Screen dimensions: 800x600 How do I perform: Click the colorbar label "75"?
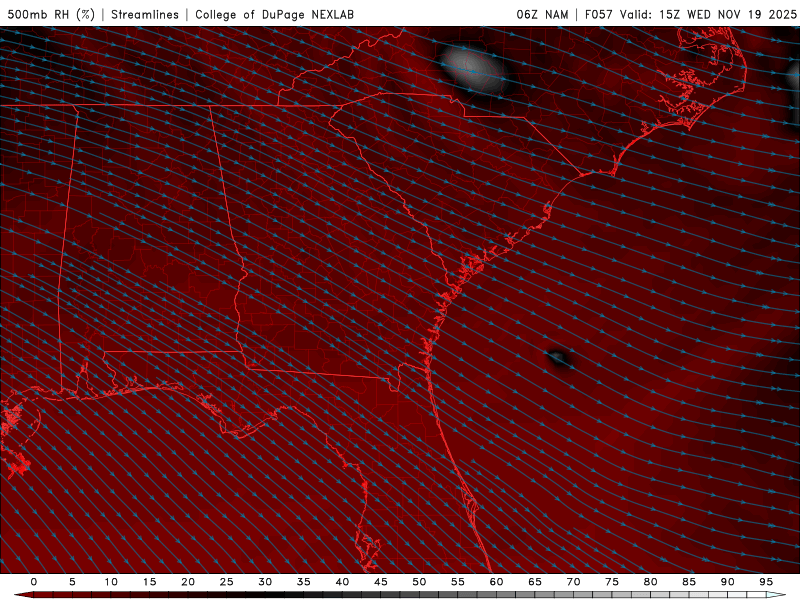click(x=612, y=582)
